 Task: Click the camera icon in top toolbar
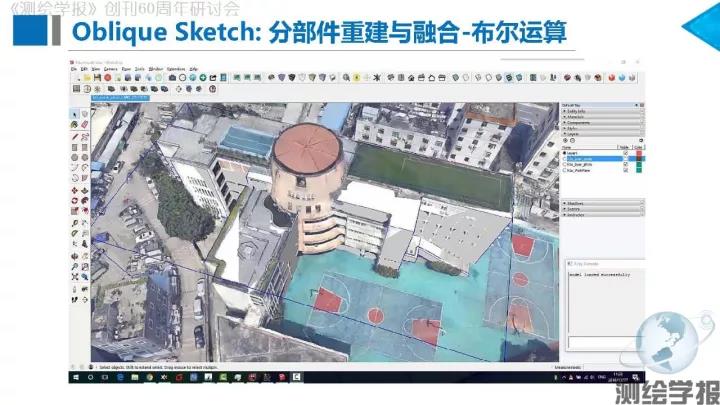pyautogui.click(x=172, y=78)
